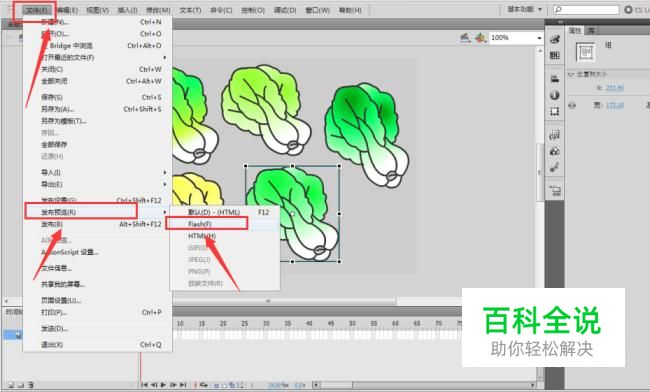Open the Project panel icon

click(x=555, y=191)
